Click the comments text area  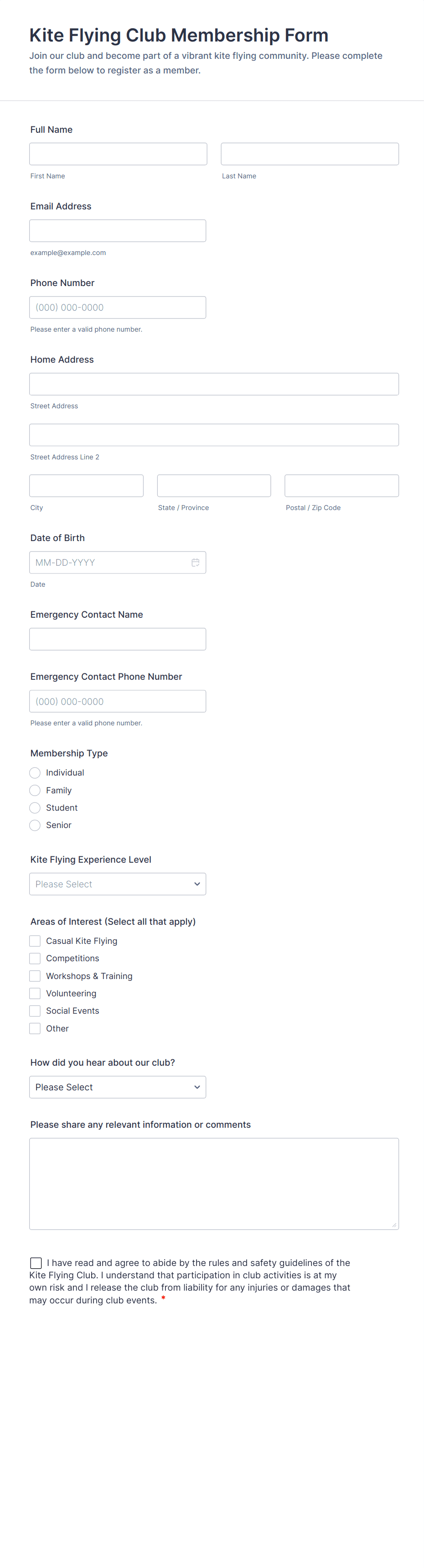[213, 1183]
